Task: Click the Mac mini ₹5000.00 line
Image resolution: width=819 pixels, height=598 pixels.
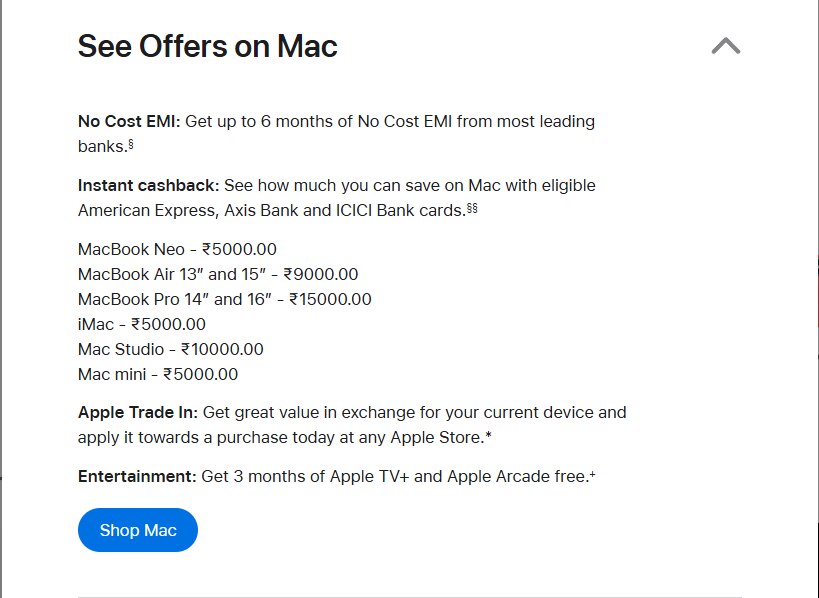Action: [x=158, y=374]
